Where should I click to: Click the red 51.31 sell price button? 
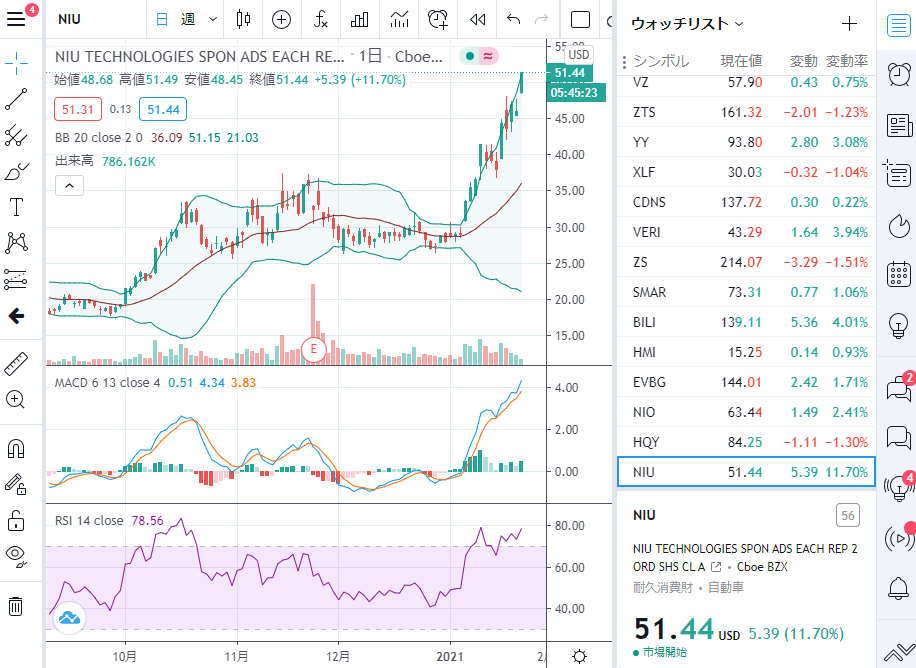(x=78, y=109)
